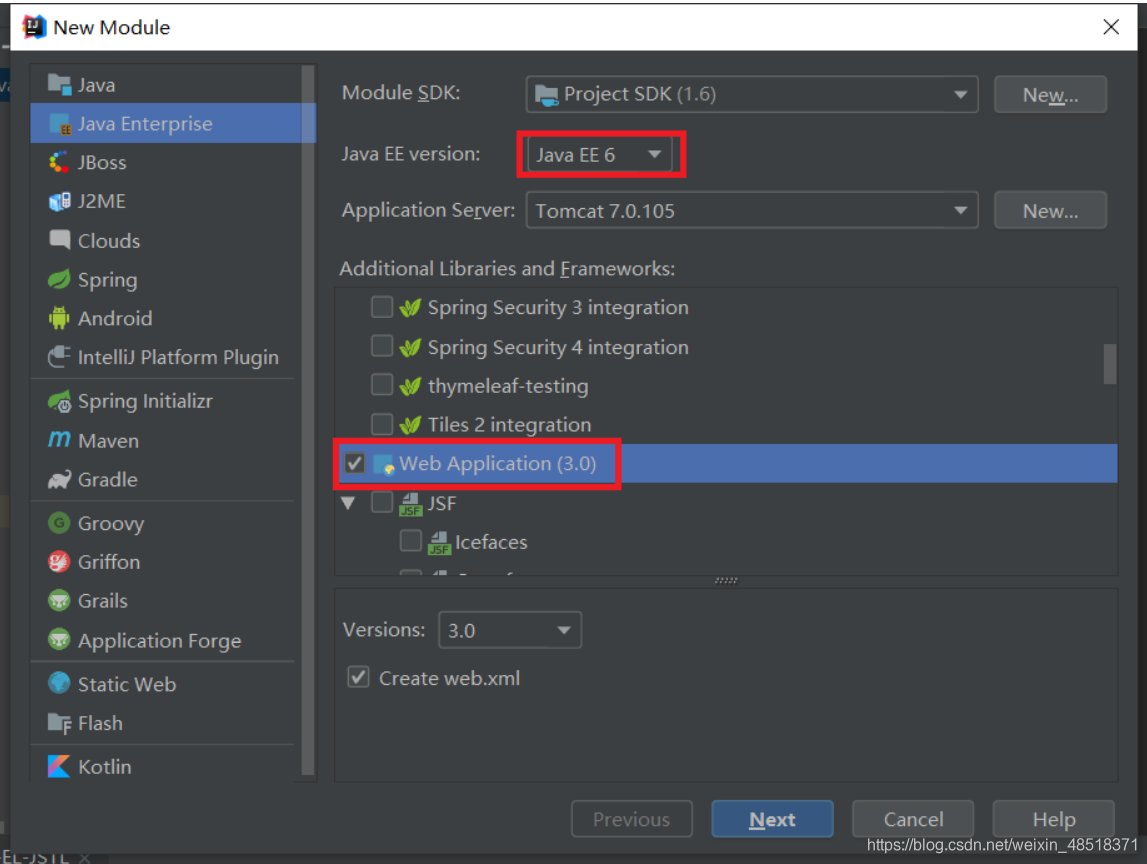Click New button next to Module SDK
This screenshot has width=1147, height=864.
point(1050,94)
